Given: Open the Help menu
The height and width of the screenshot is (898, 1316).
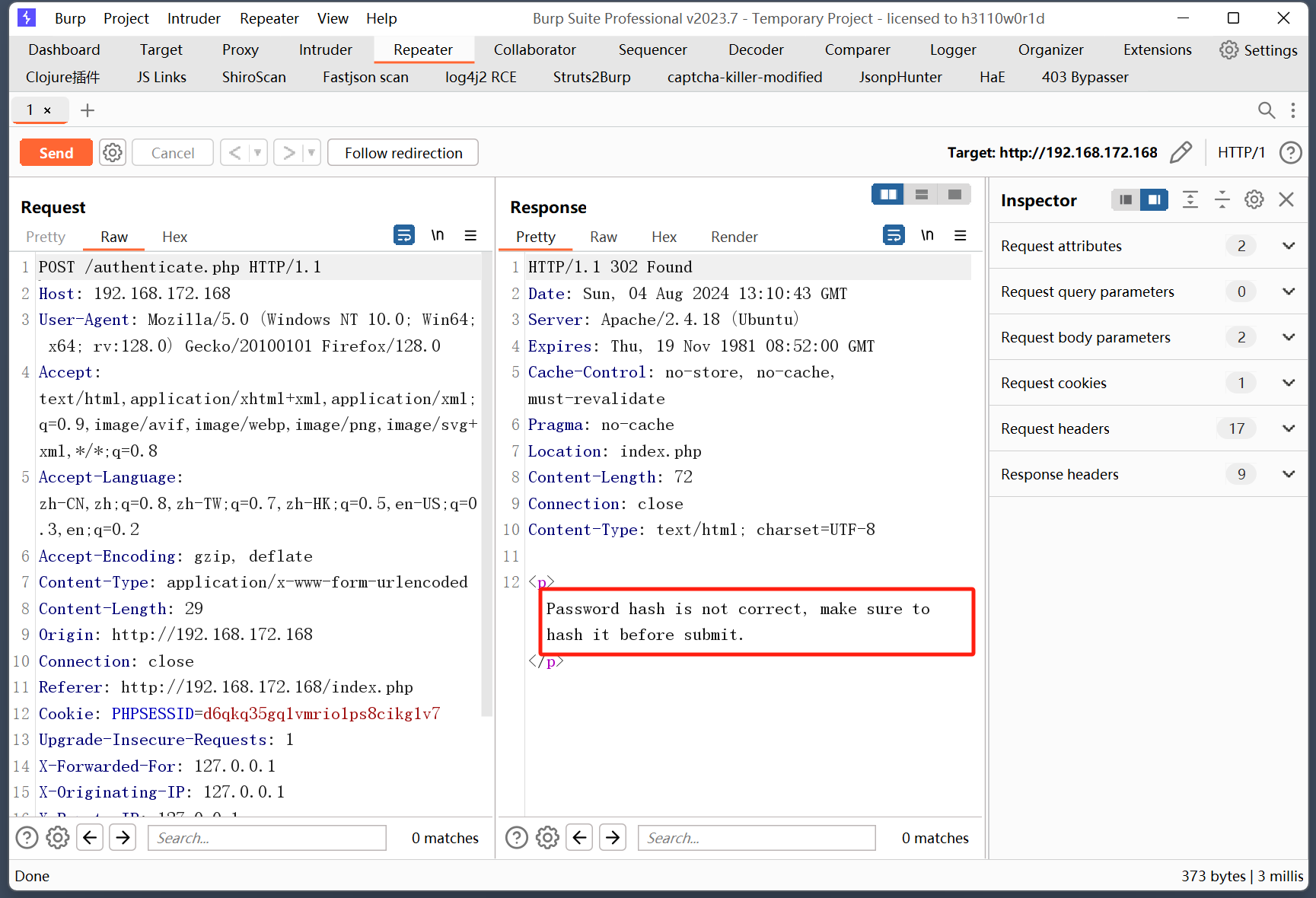Looking at the screenshot, I should (381, 18).
